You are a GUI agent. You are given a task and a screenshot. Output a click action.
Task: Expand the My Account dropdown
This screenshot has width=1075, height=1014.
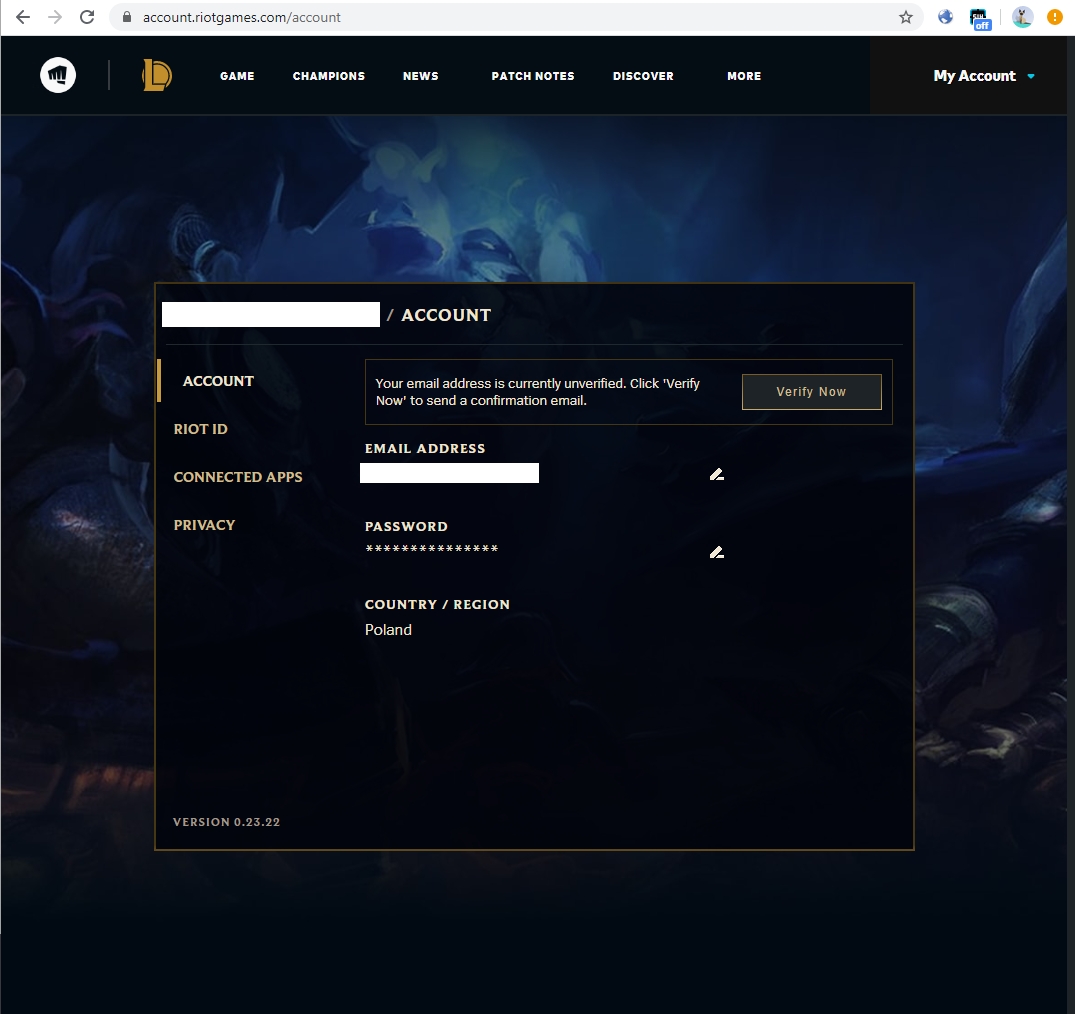[984, 76]
